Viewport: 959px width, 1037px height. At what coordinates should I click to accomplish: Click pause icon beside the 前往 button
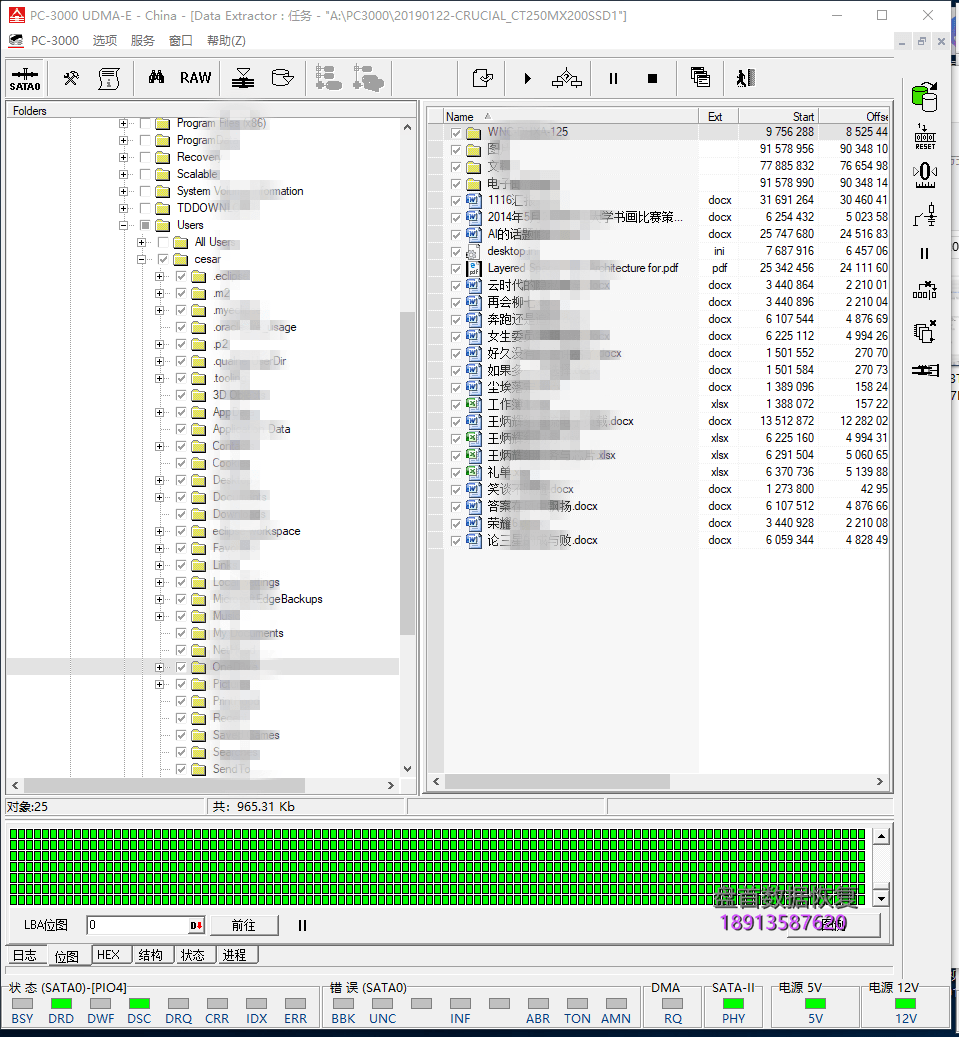click(302, 925)
